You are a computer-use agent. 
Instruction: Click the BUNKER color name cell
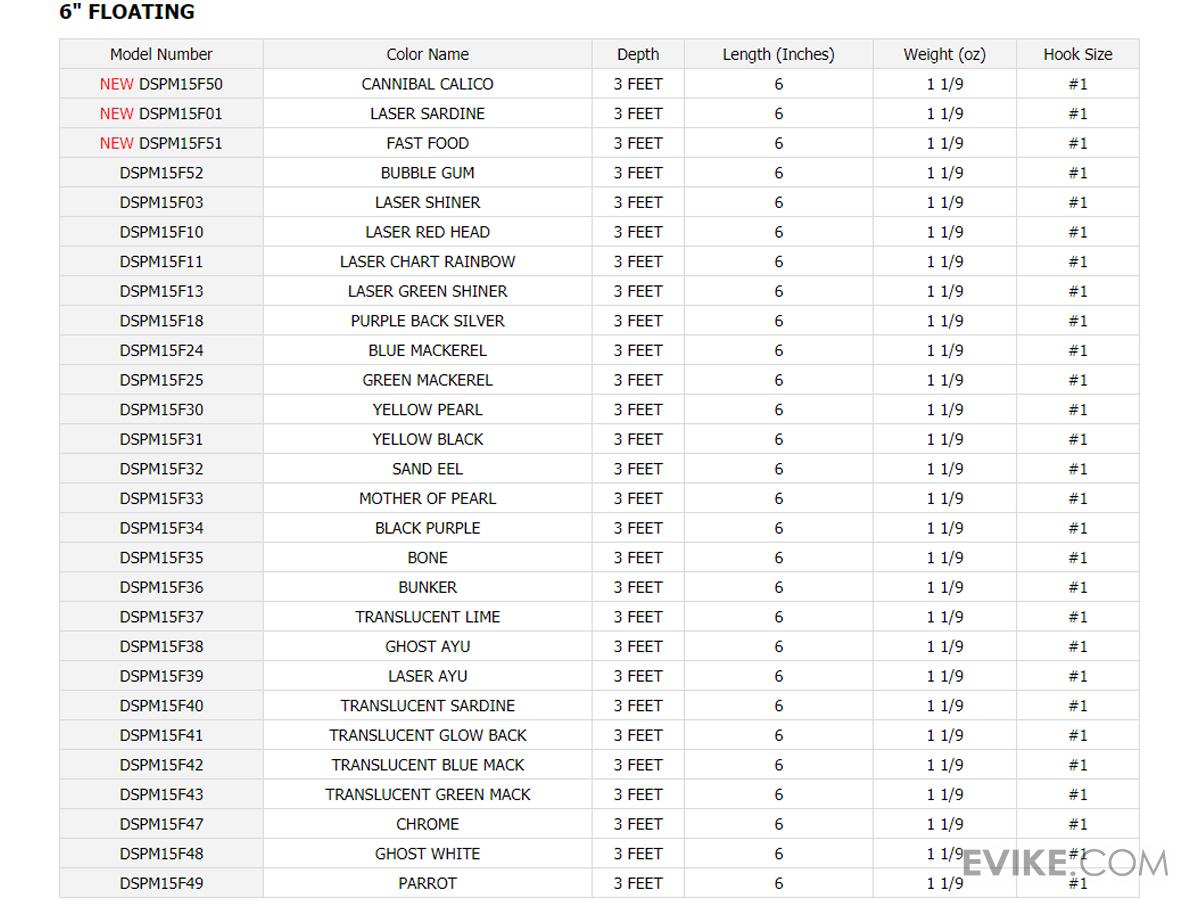coord(427,587)
